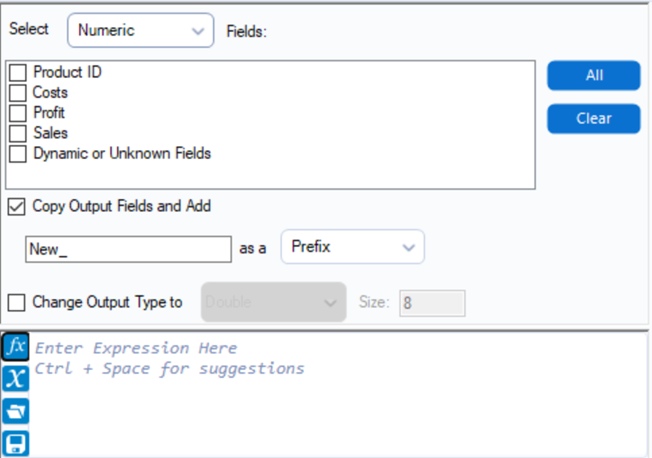Check the Costs field checkbox
Image resolution: width=652 pixels, height=458 pixels.
(18, 93)
